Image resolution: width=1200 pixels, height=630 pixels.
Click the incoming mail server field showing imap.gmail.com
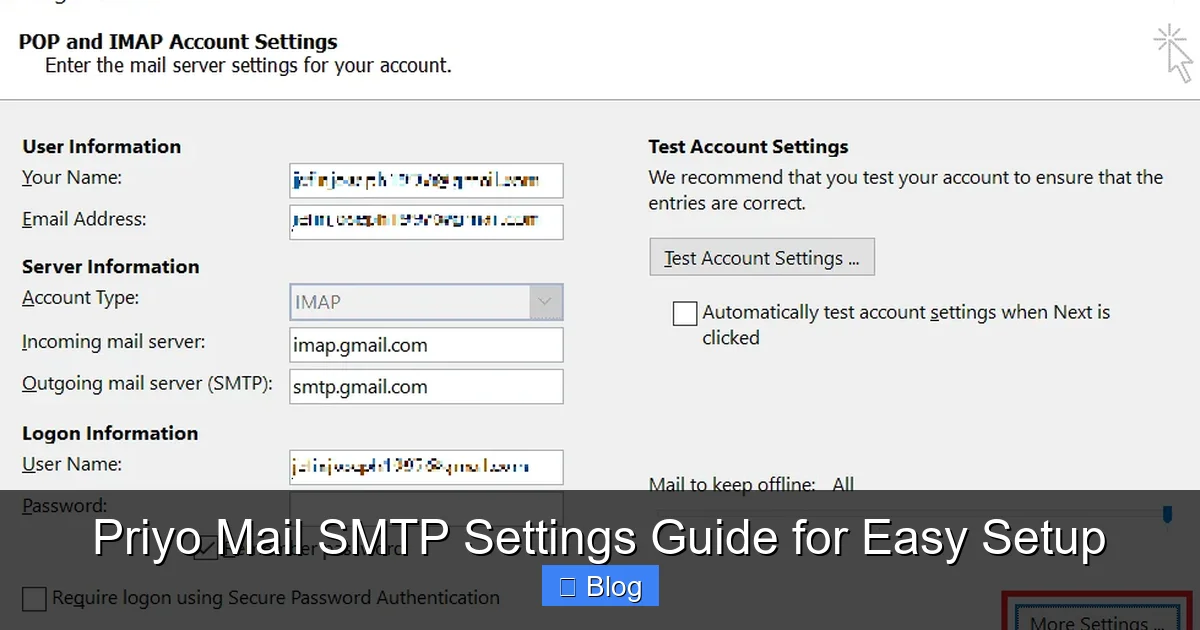pos(425,344)
